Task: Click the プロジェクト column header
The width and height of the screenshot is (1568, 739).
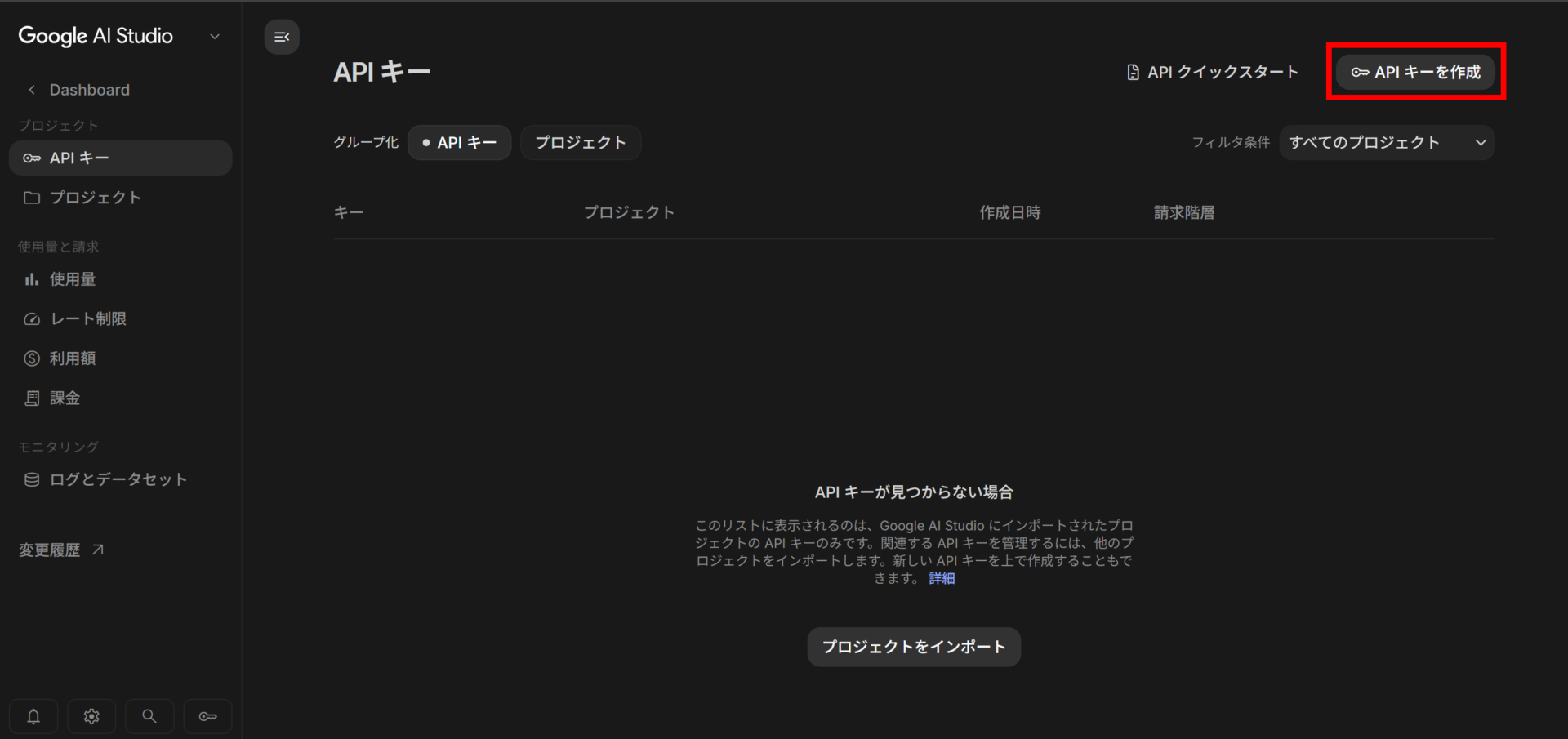Action: pos(629,212)
